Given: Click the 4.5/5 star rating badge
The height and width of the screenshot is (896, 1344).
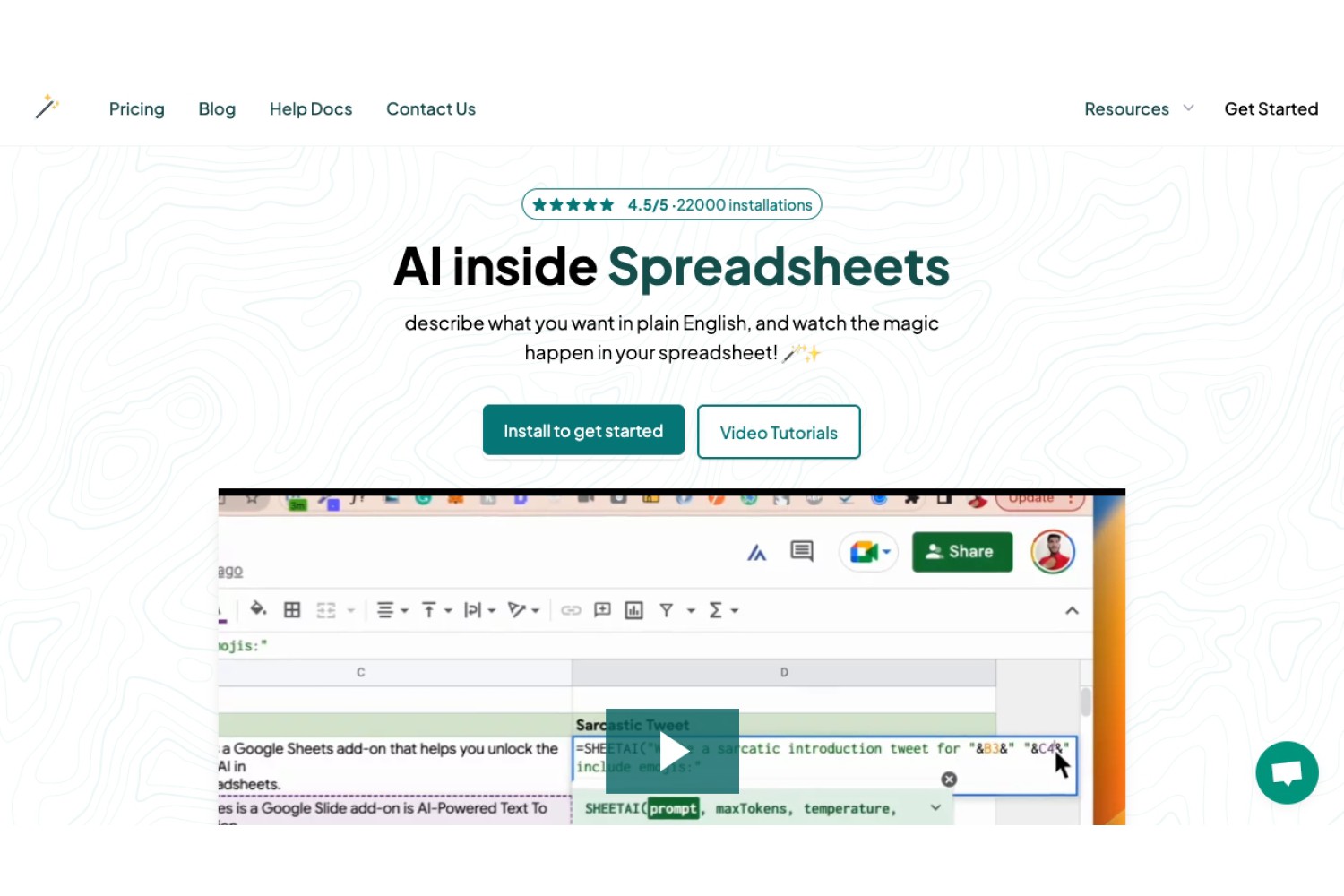Looking at the screenshot, I should [x=672, y=204].
